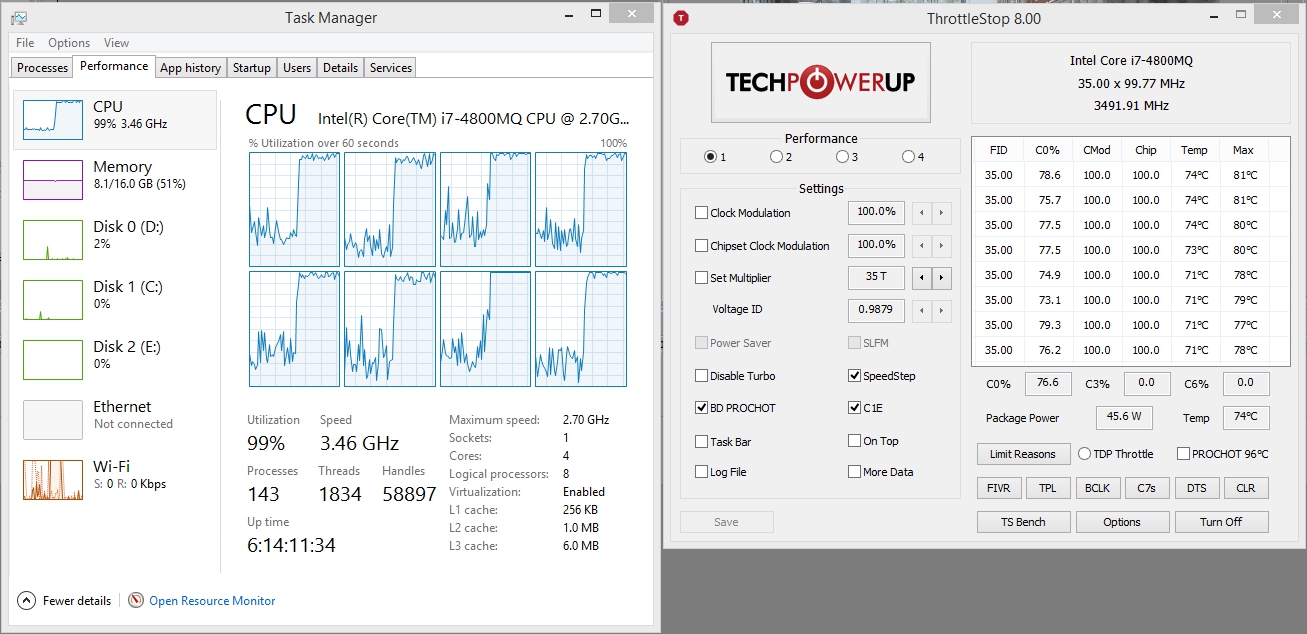The width and height of the screenshot is (1307, 634).
Task: Select Performance profile 3 radio button
Action: point(842,156)
